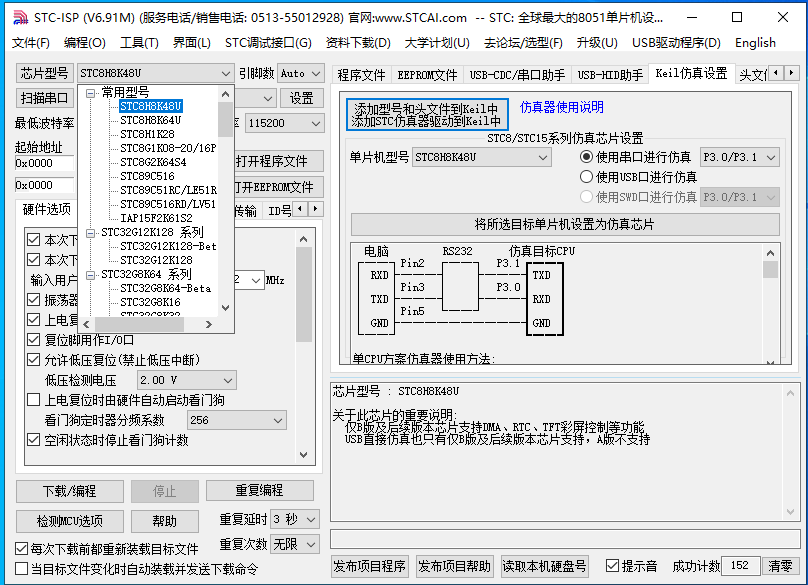
Task: Select 使用串口进行仿真 radio button
Action: [586, 157]
